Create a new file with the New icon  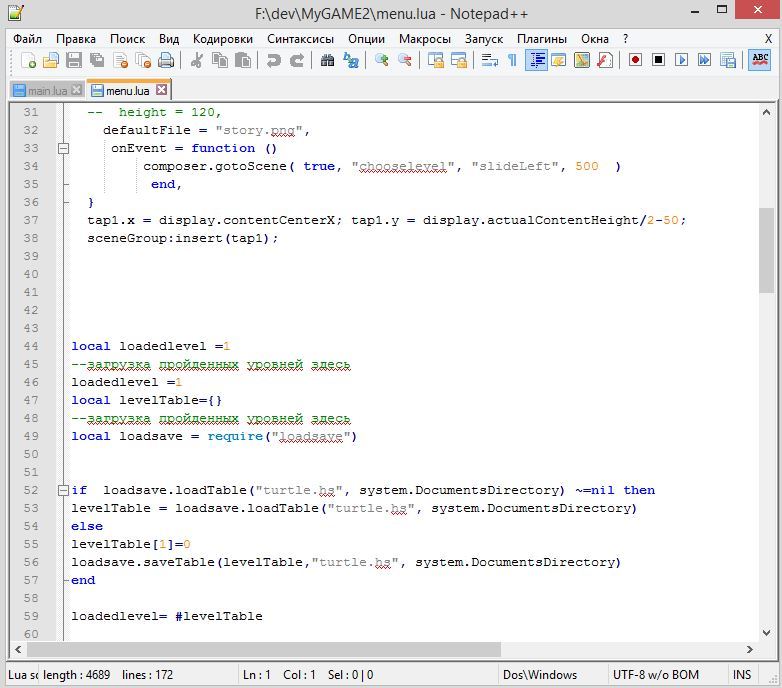tap(28, 60)
